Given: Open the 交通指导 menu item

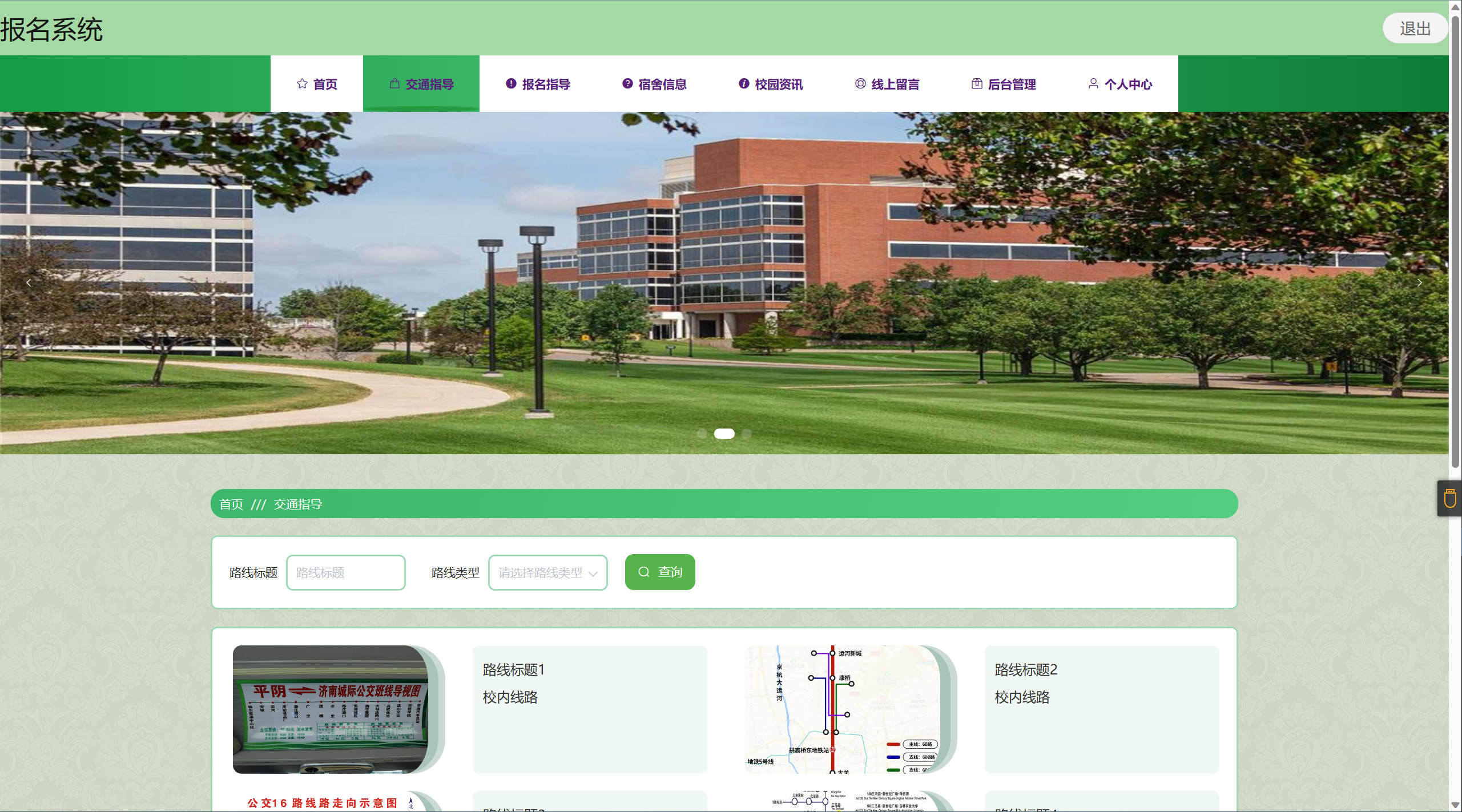Looking at the screenshot, I should pyautogui.click(x=421, y=84).
